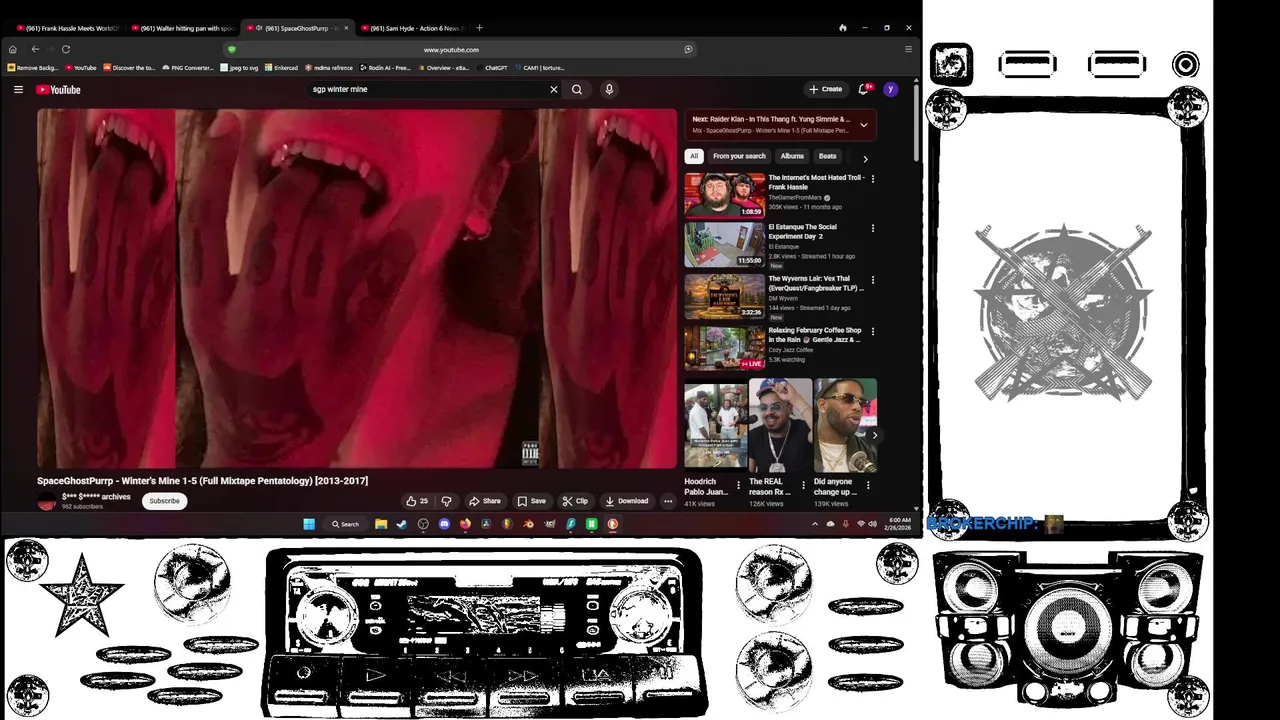The image size is (1280, 720).
Task: Select the Beats filter chip
Action: click(x=828, y=157)
